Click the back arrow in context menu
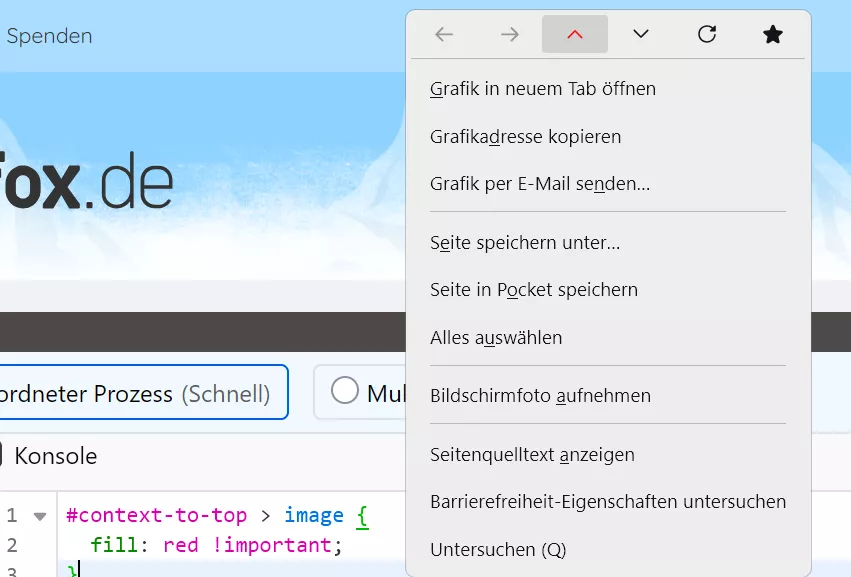 tap(444, 35)
